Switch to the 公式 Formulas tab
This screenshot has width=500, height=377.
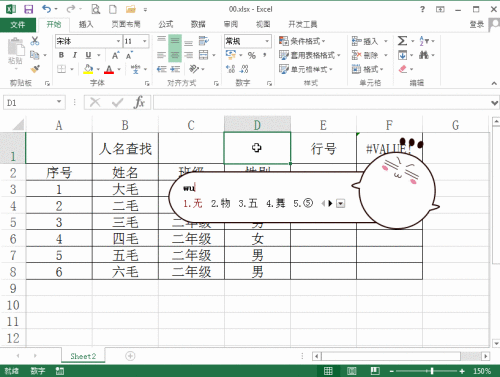point(166,24)
